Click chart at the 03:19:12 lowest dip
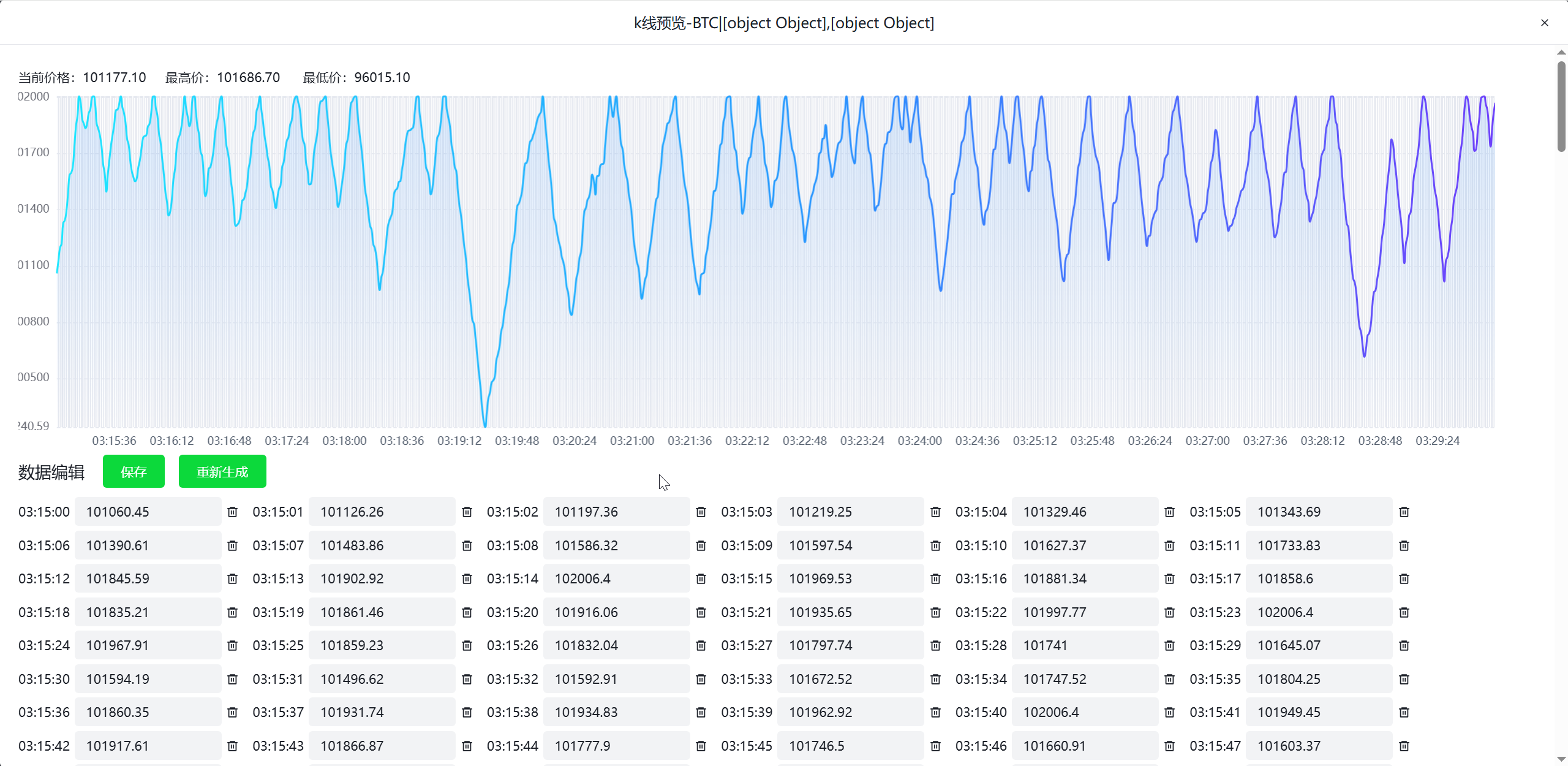Image resolution: width=1568 pixels, height=766 pixels. point(485,423)
